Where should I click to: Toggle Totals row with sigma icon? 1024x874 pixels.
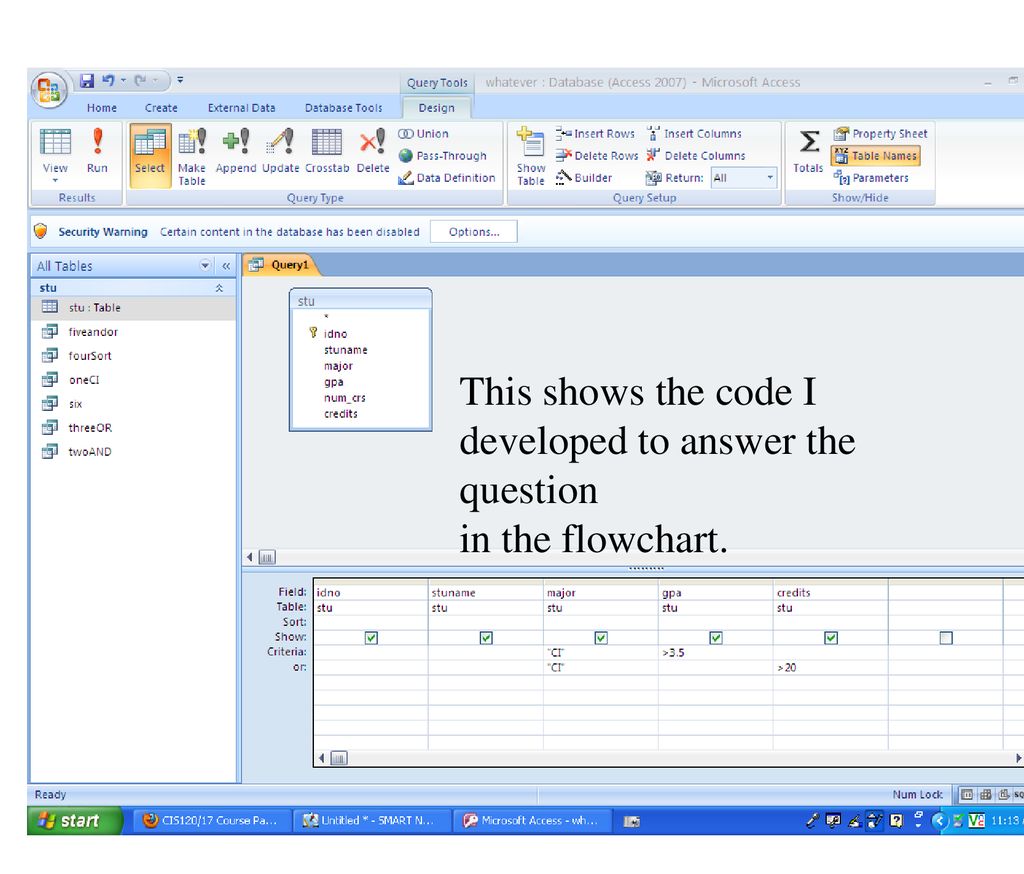pyautogui.click(x=808, y=151)
